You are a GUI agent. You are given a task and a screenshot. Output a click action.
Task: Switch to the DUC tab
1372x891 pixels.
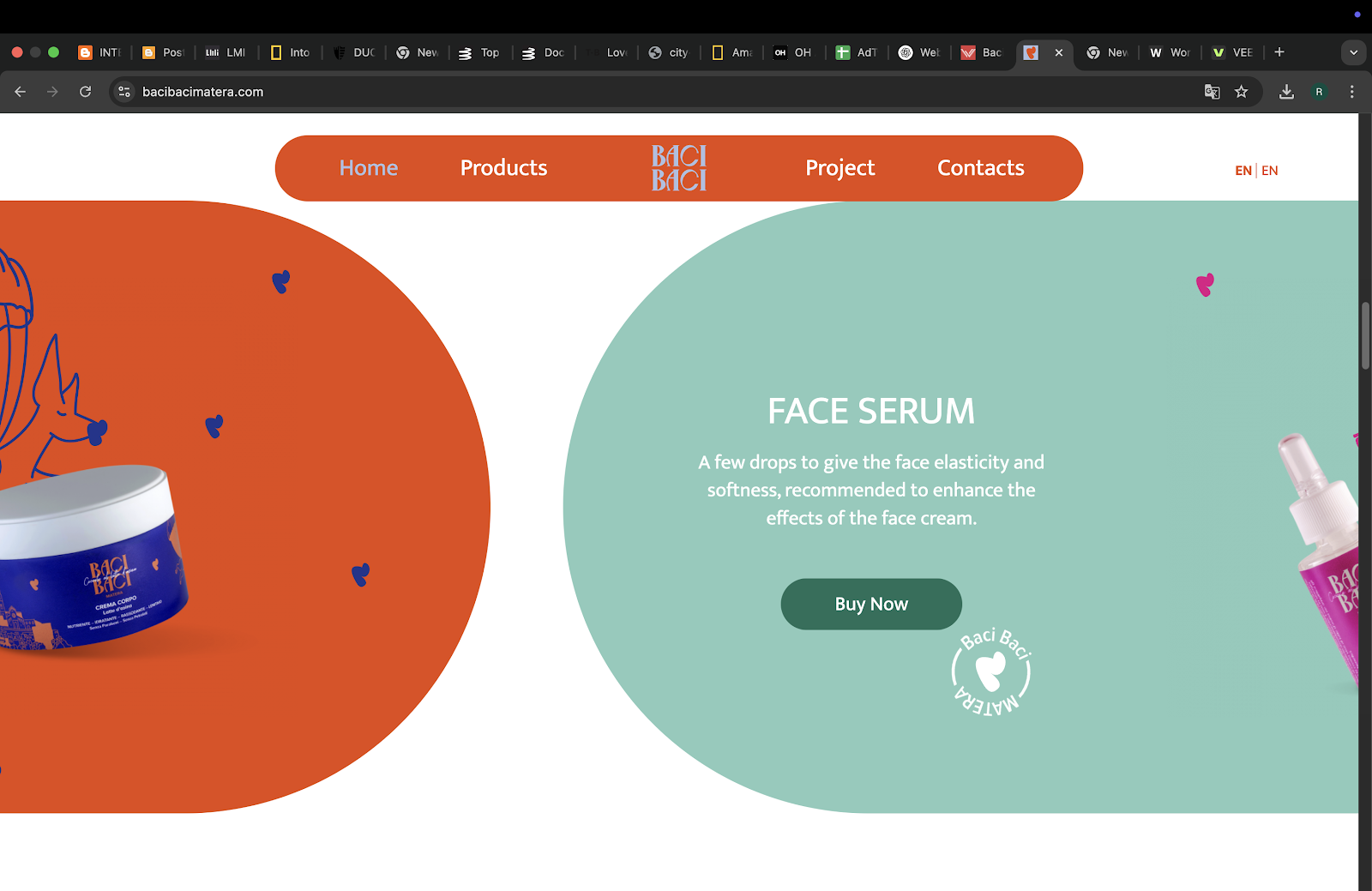click(354, 52)
